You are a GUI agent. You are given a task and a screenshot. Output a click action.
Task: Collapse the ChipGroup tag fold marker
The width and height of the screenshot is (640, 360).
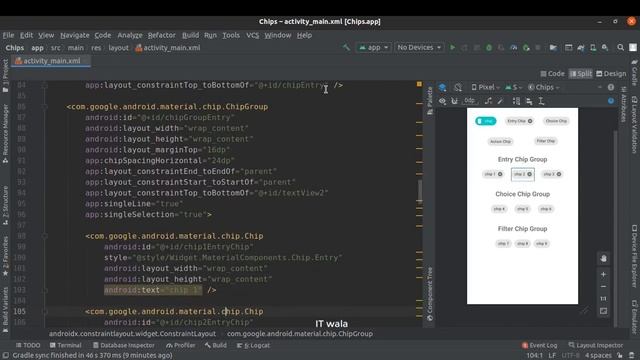click(x=44, y=107)
